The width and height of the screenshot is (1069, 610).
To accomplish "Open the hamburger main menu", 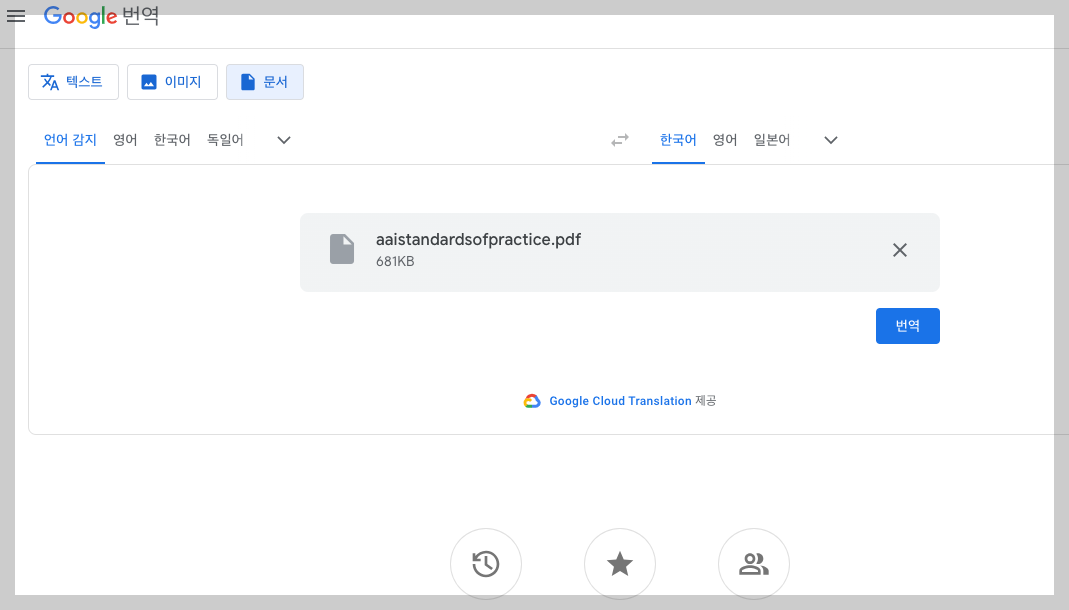I will click(16, 16).
